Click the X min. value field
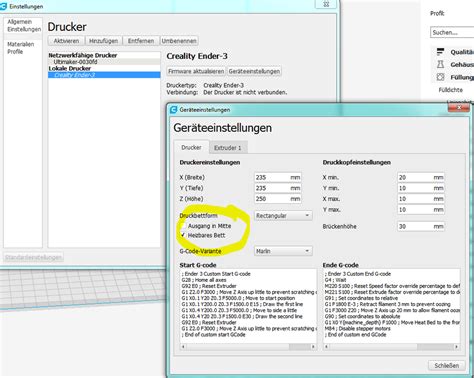The width and height of the screenshot is (474, 378). click(x=421, y=177)
